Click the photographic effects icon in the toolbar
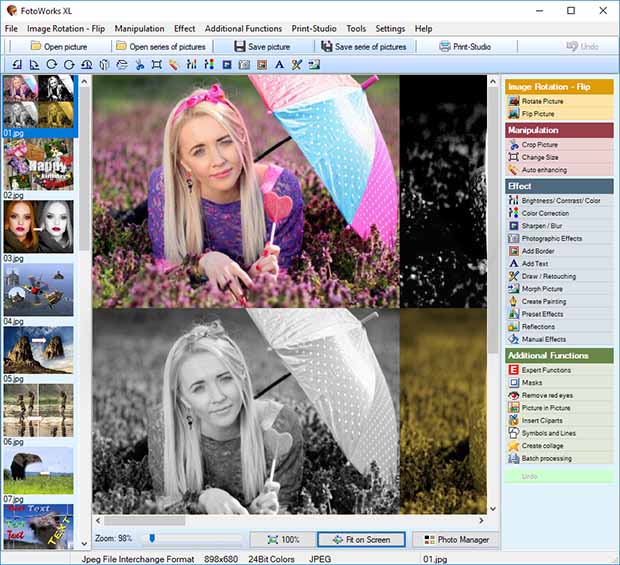Viewport: 620px width, 565px height. (x=244, y=64)
